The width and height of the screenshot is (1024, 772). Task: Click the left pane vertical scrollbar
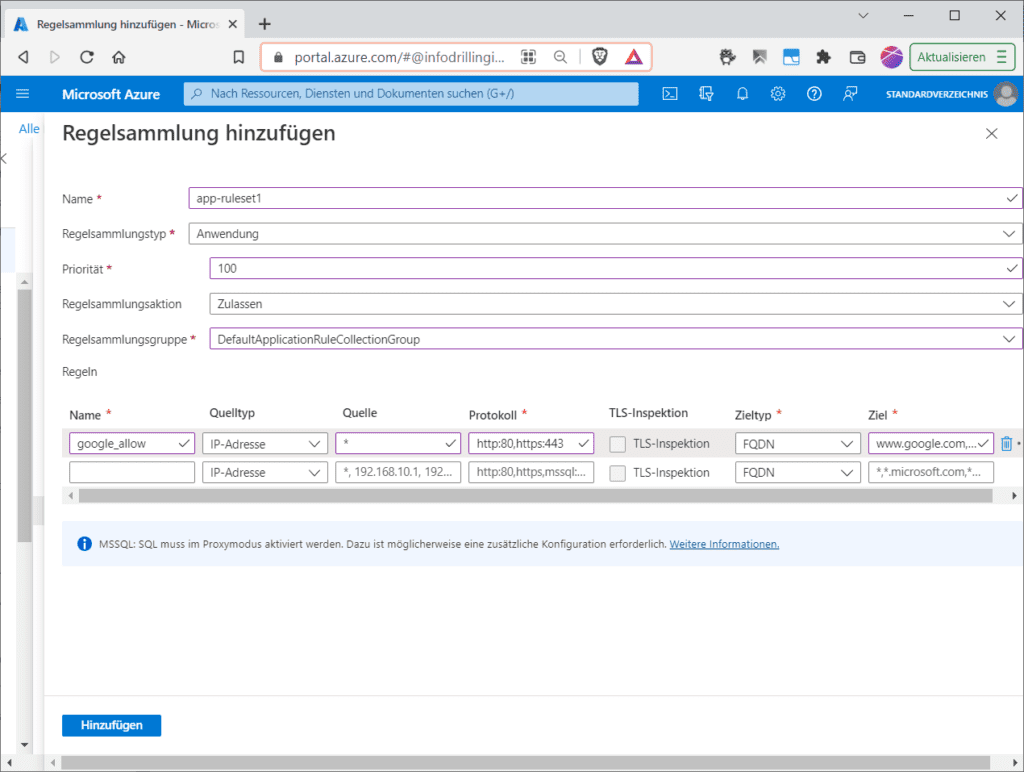click(24, 415)
